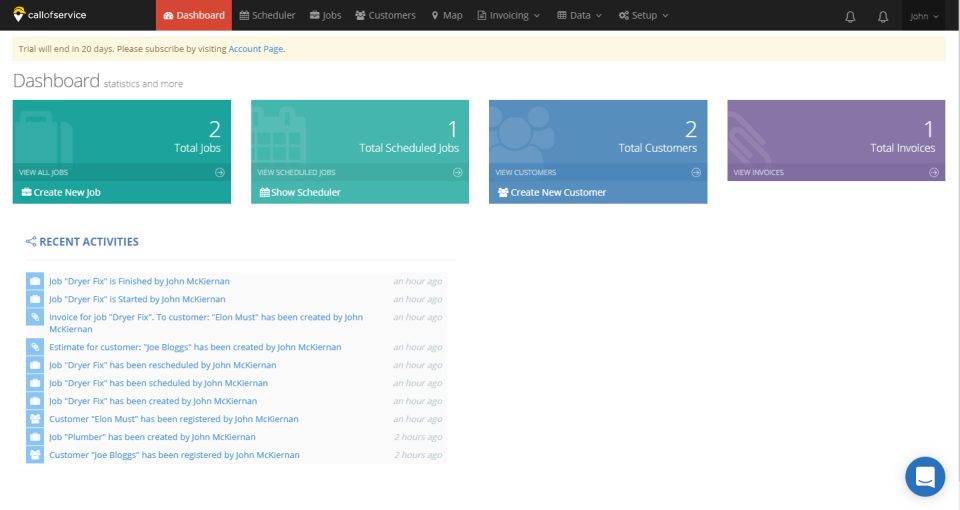
Task: Click people icon beside Elon Must registered
Action: 35,419
